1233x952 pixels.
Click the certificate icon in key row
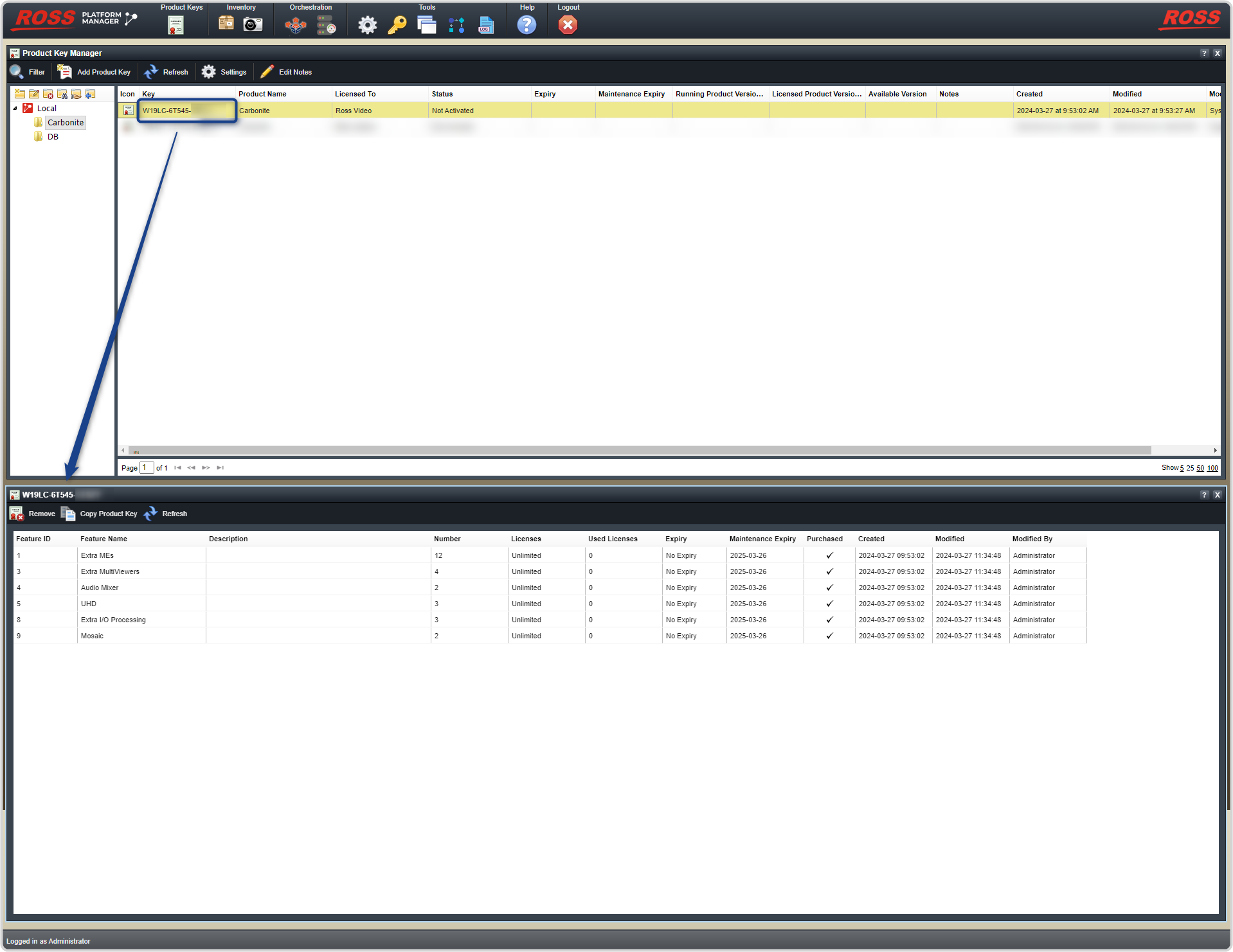pos(129,111)
